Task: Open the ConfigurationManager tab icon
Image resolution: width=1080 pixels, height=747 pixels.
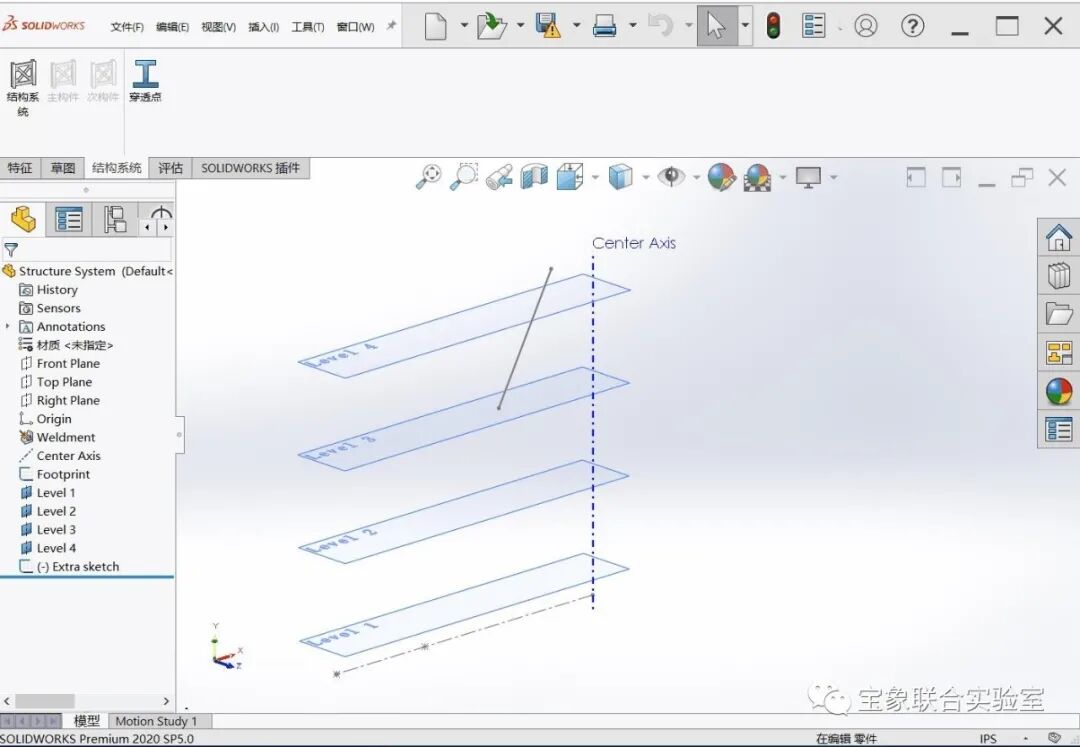Action: point(114,220)
